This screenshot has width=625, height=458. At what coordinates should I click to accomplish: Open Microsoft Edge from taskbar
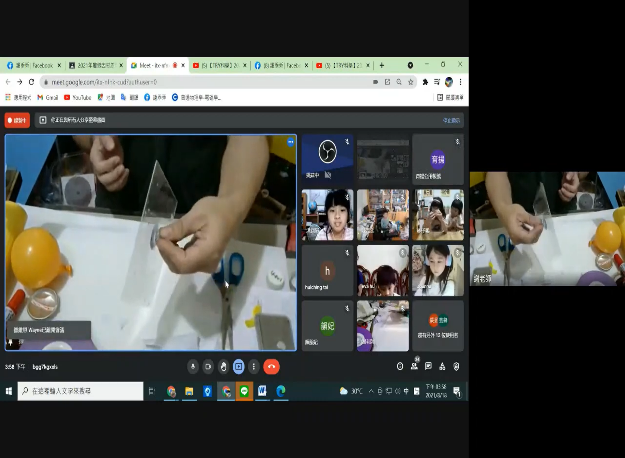tap(281, 391)
